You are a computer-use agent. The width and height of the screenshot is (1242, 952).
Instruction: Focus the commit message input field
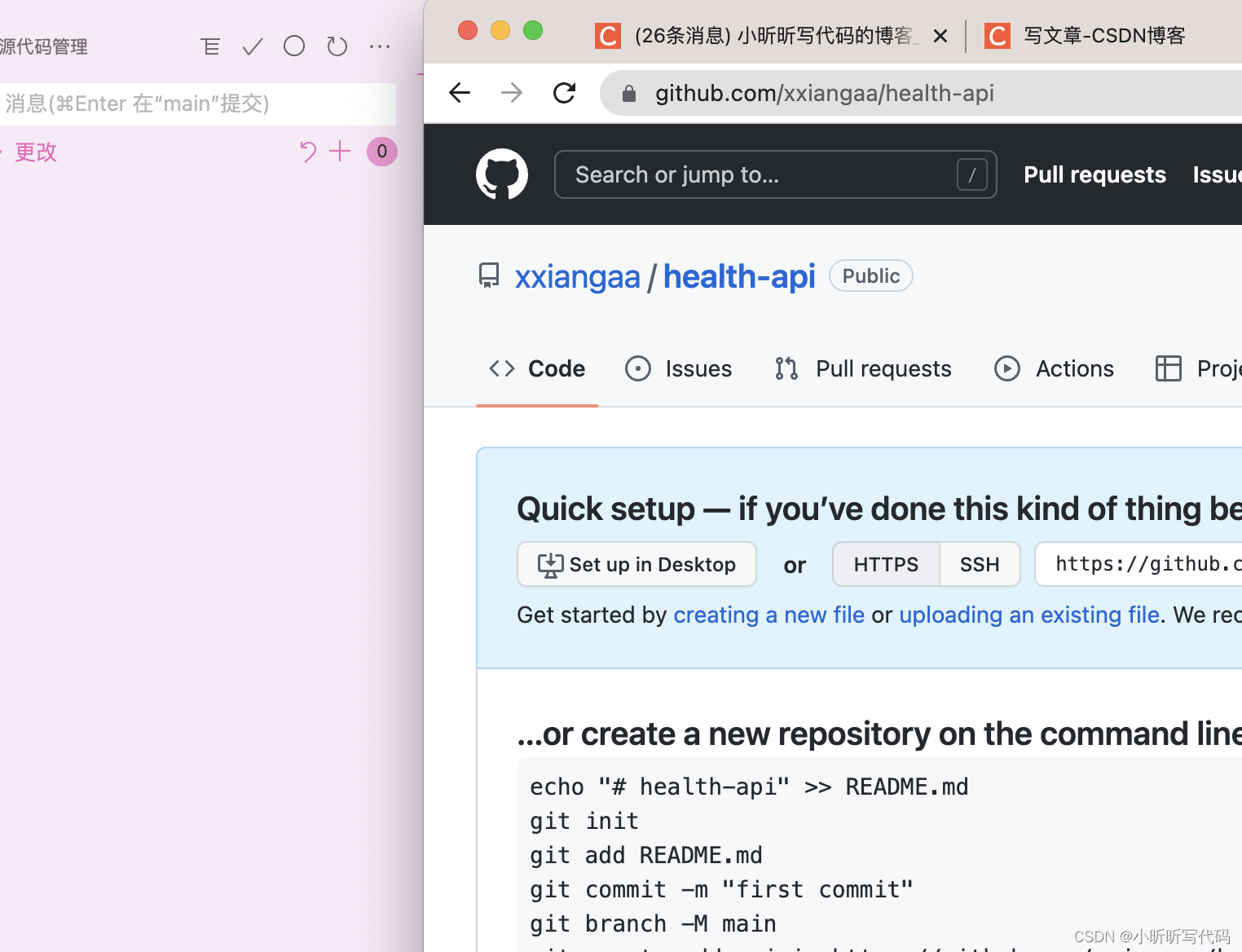[x=198, y=104]
